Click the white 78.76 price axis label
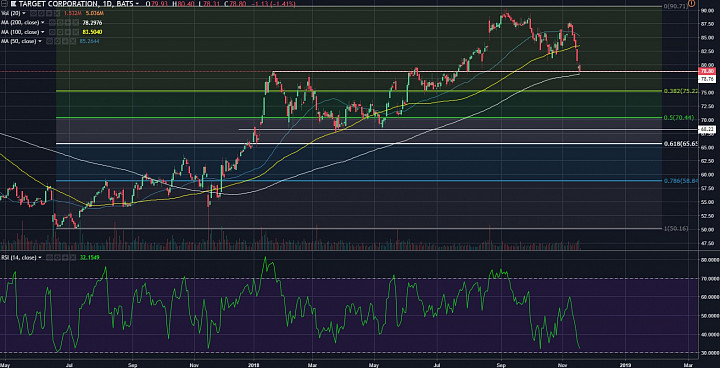 pos(708,79)
